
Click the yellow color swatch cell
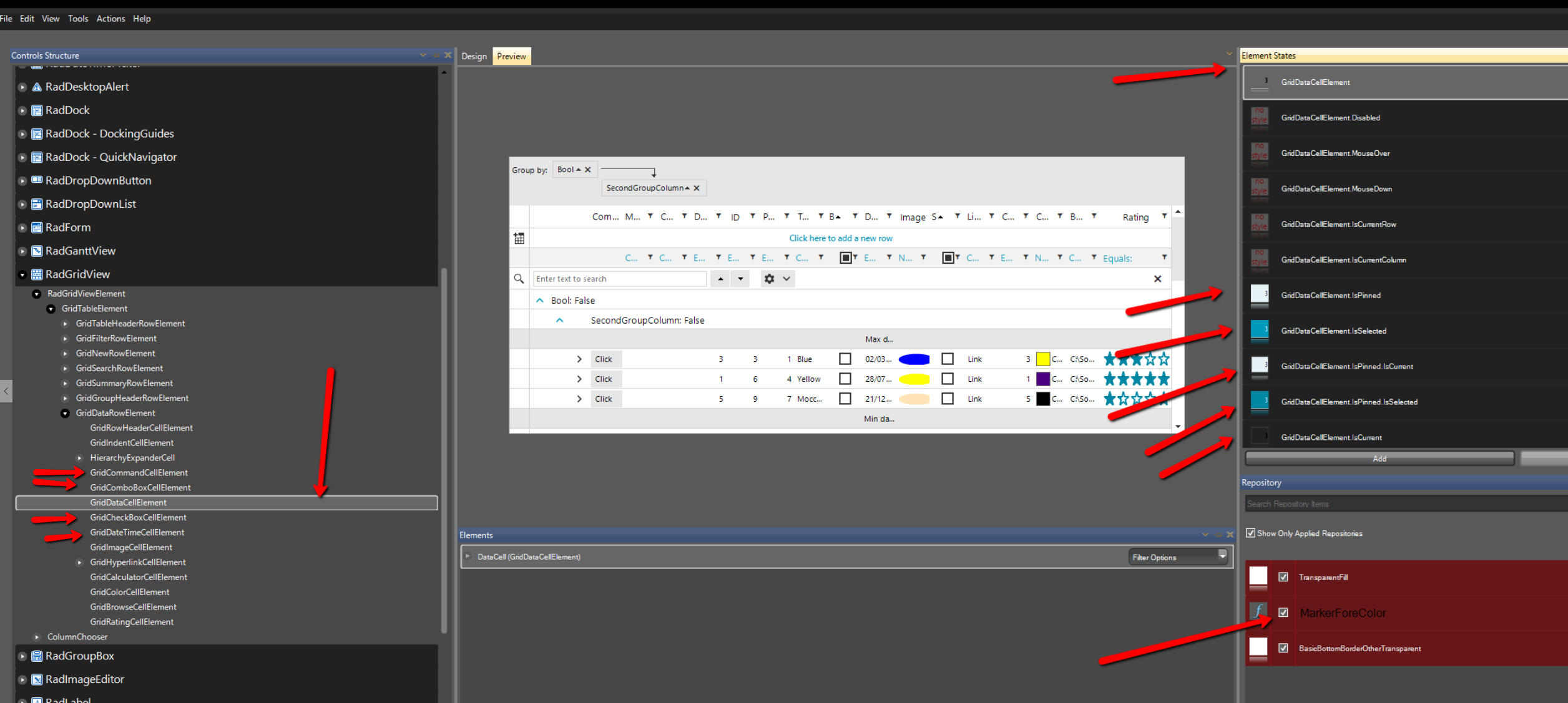(1042, 359)
